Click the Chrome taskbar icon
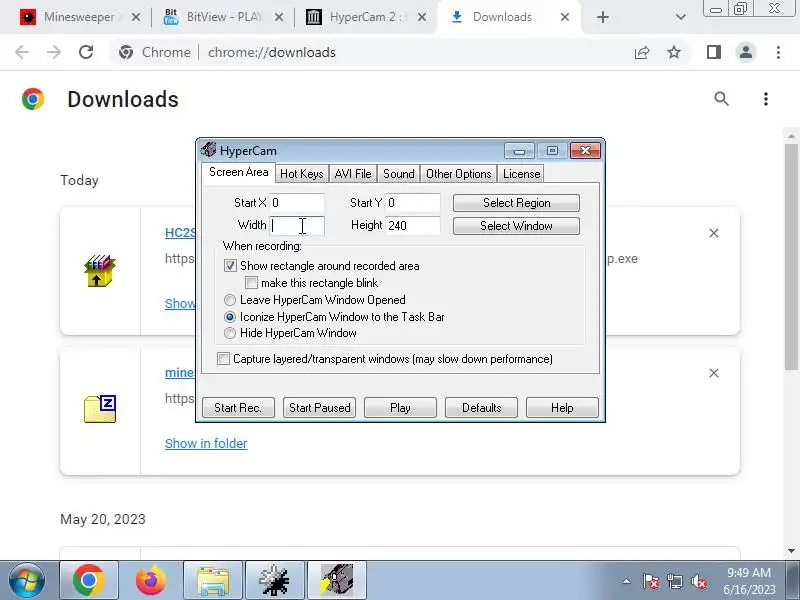Screen dimensions: 800x600 89,581
